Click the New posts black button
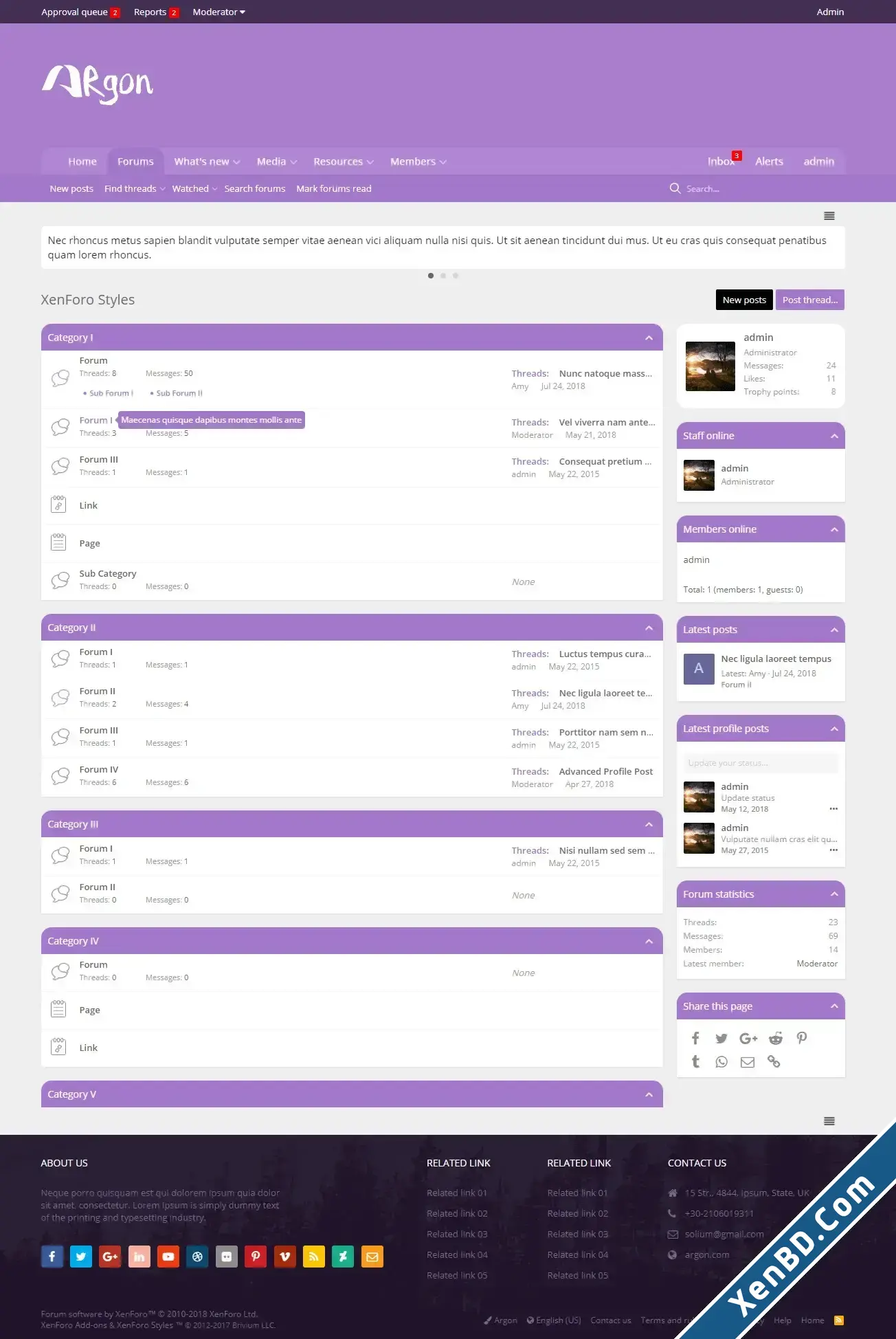 pyautogui.click(x=744, y=300)
